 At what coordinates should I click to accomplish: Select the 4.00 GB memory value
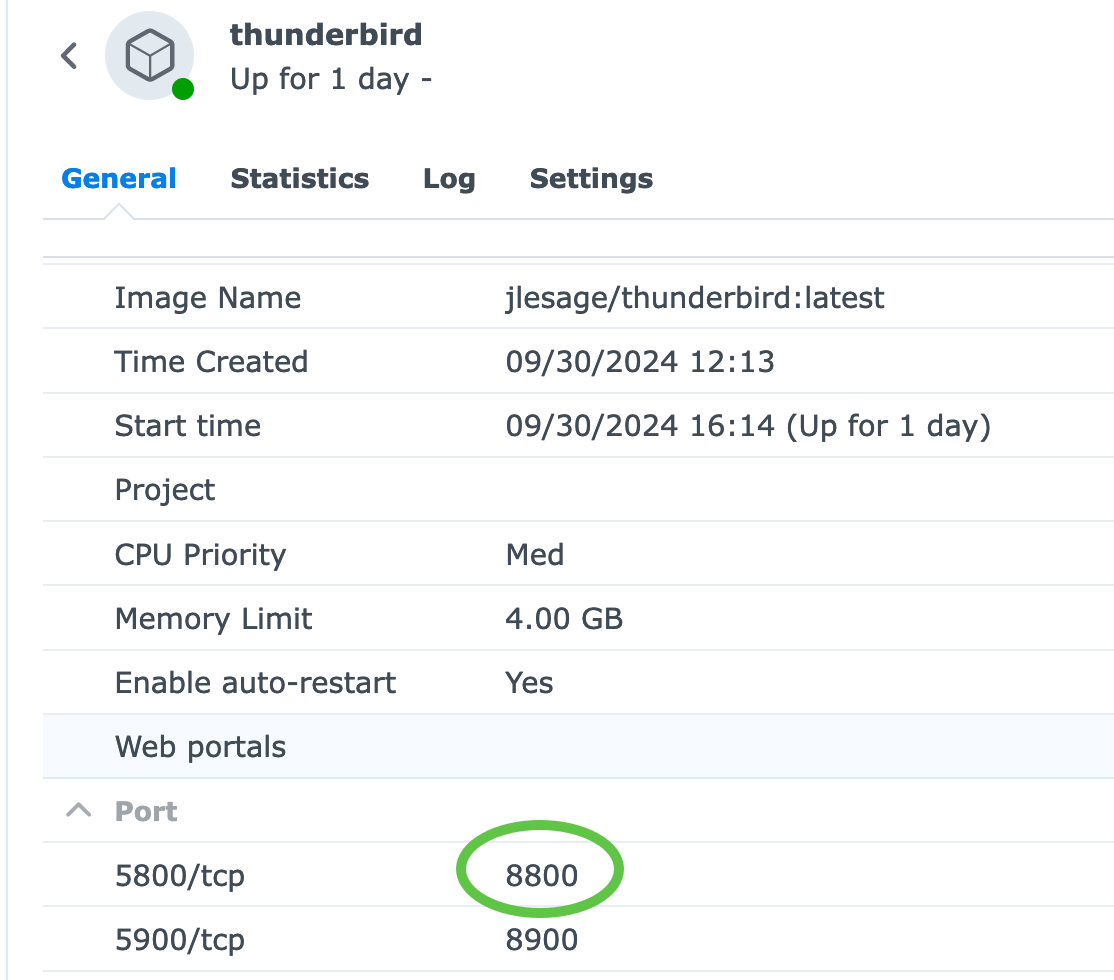click(x=564, y=618)
